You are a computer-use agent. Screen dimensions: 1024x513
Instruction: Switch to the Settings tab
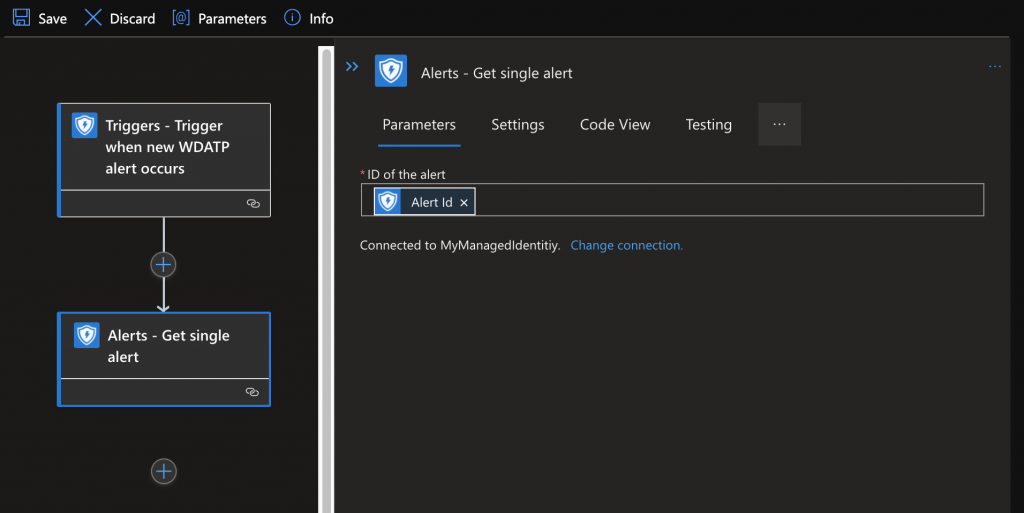tap(517, 125)
